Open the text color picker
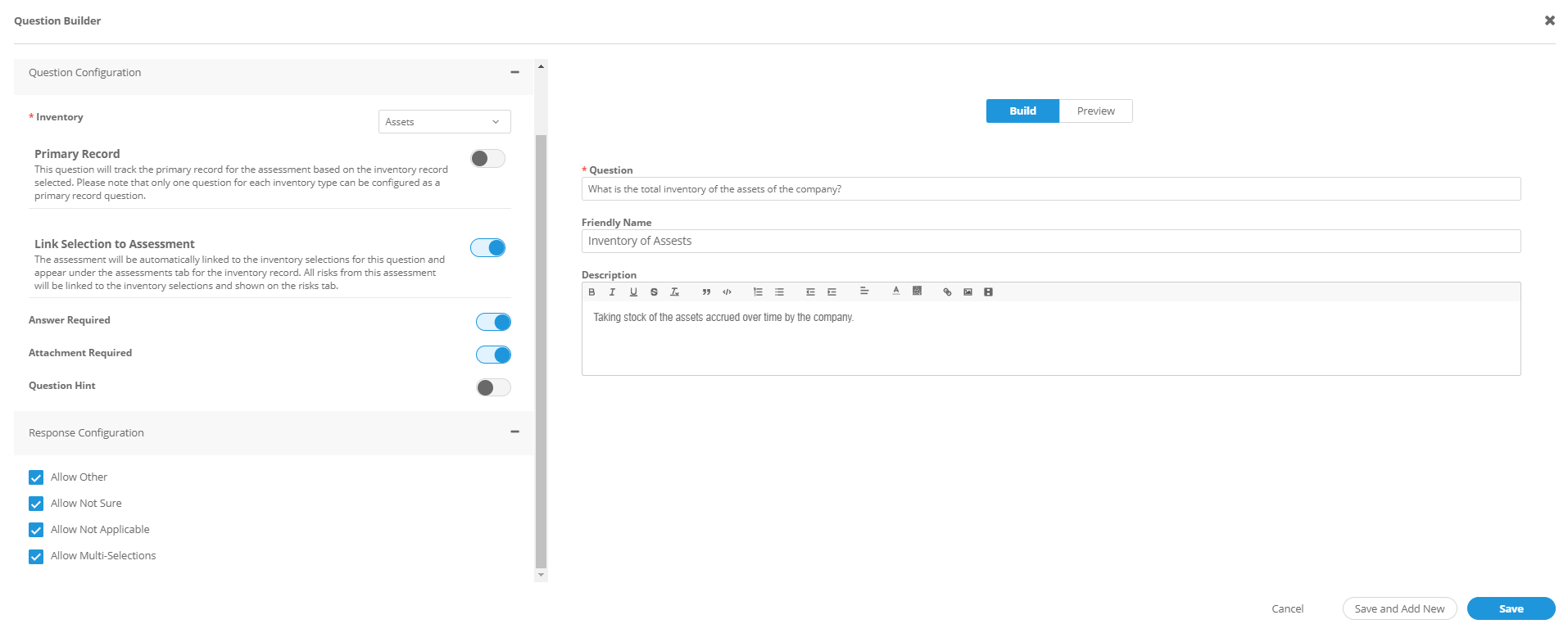The image size is (1568, 633). (x=896, y=292)
